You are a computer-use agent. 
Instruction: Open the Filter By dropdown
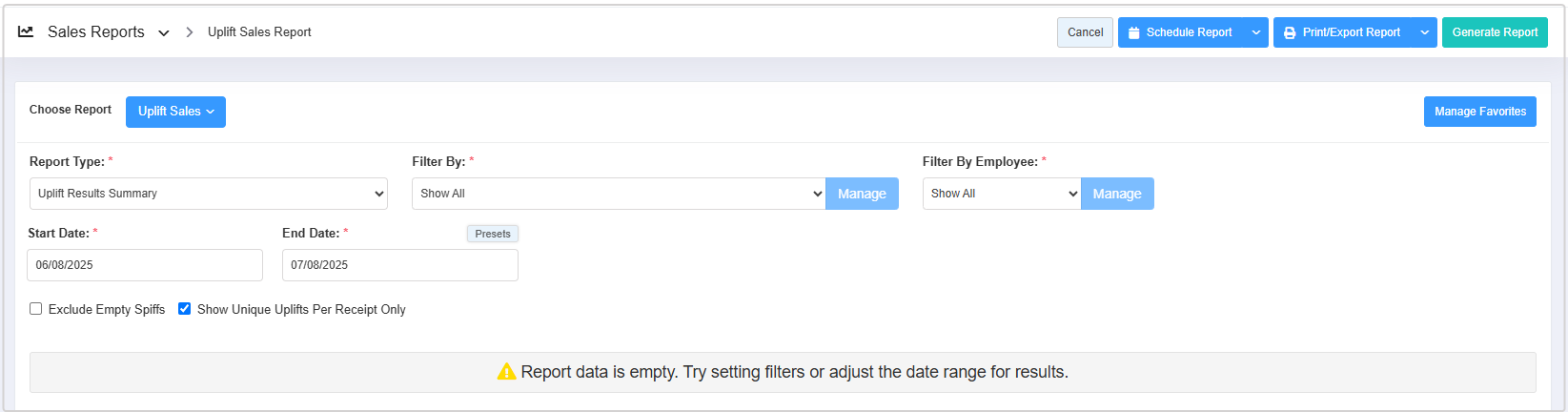click(x=618, y=194)
